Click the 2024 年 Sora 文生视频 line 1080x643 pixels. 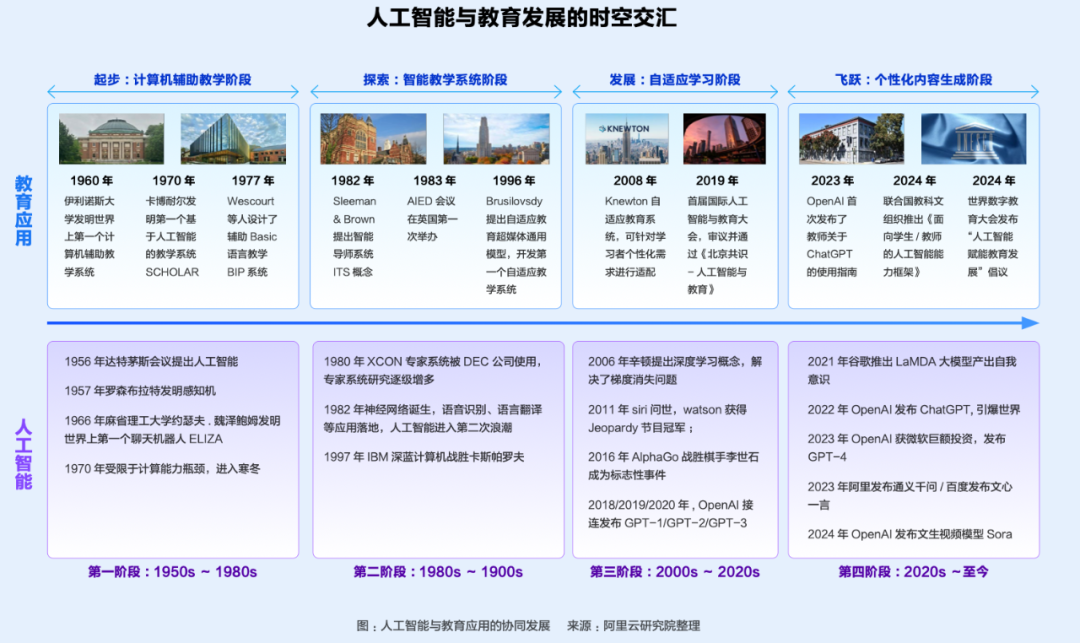pos(910,534)
